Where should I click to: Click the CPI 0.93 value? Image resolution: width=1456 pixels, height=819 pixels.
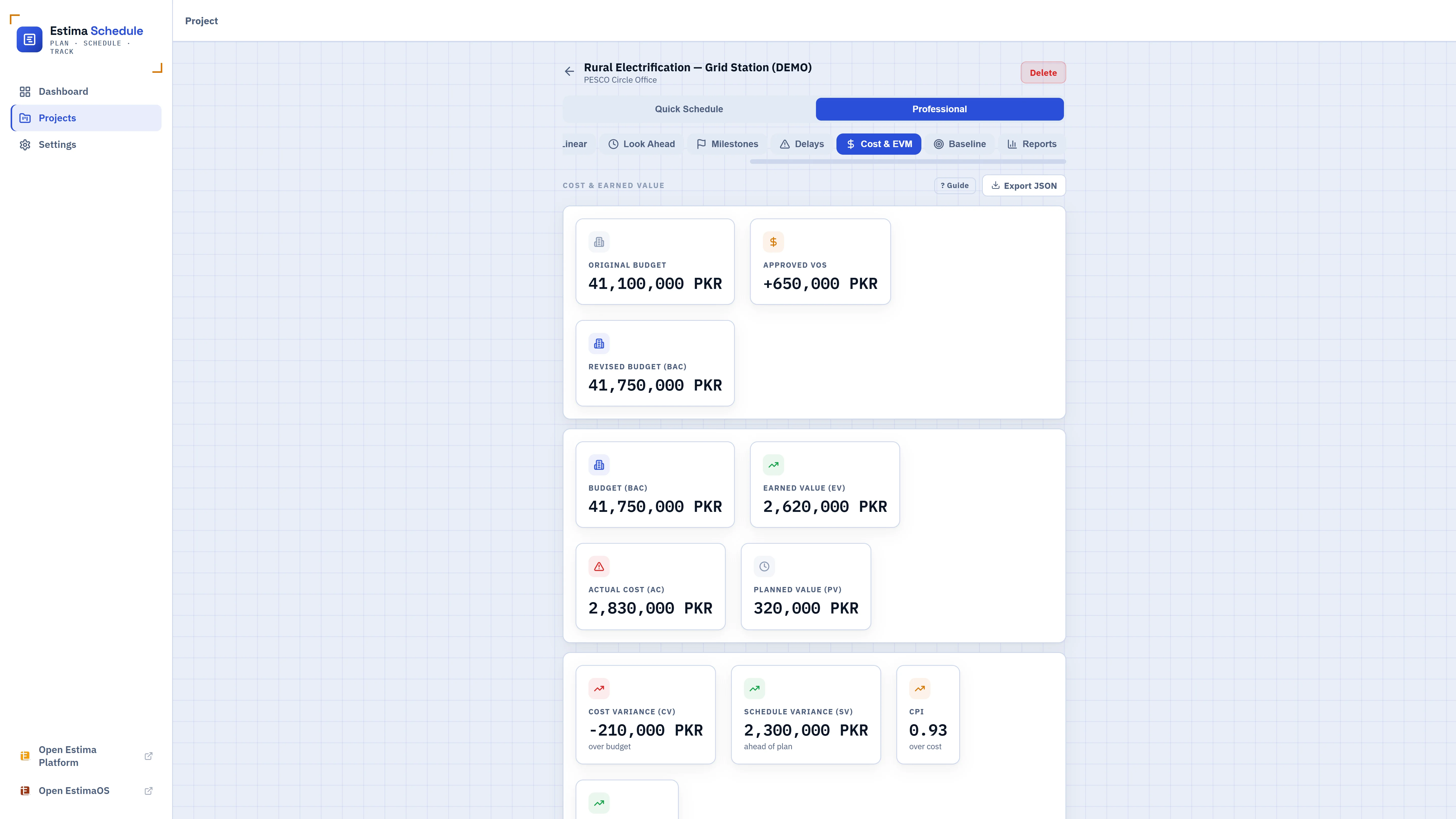(928, 730)
